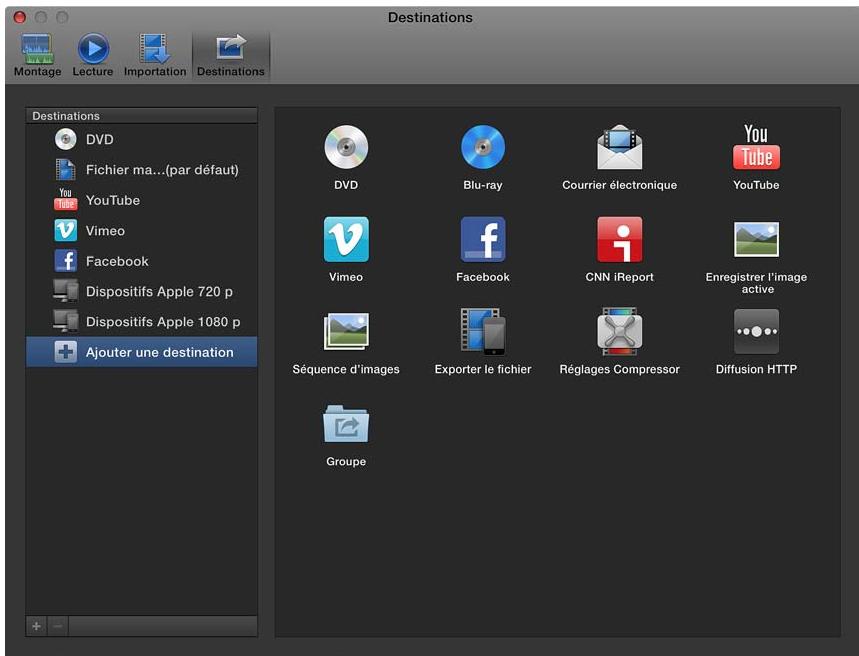
Task: Click the Vimeo icon in the grid
Action: tap(346, 239)
